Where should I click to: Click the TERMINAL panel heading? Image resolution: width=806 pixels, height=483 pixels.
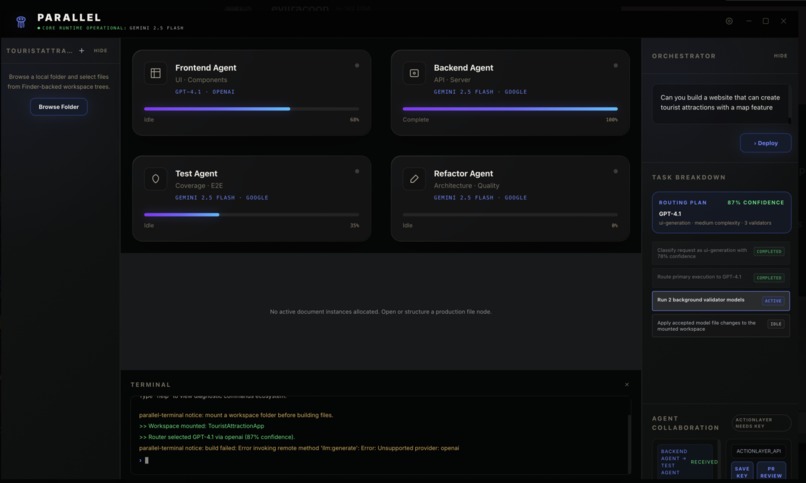point(150,384)
